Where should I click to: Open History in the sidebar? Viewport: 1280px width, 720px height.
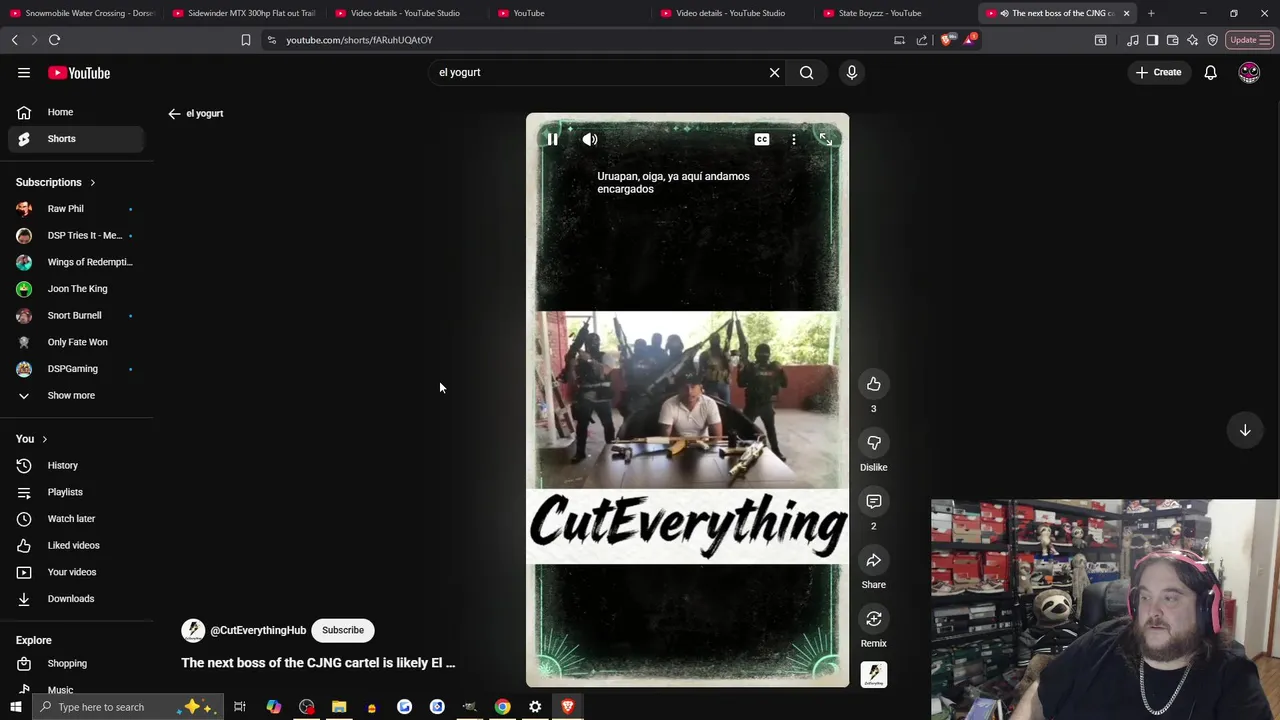pos(76,465)
